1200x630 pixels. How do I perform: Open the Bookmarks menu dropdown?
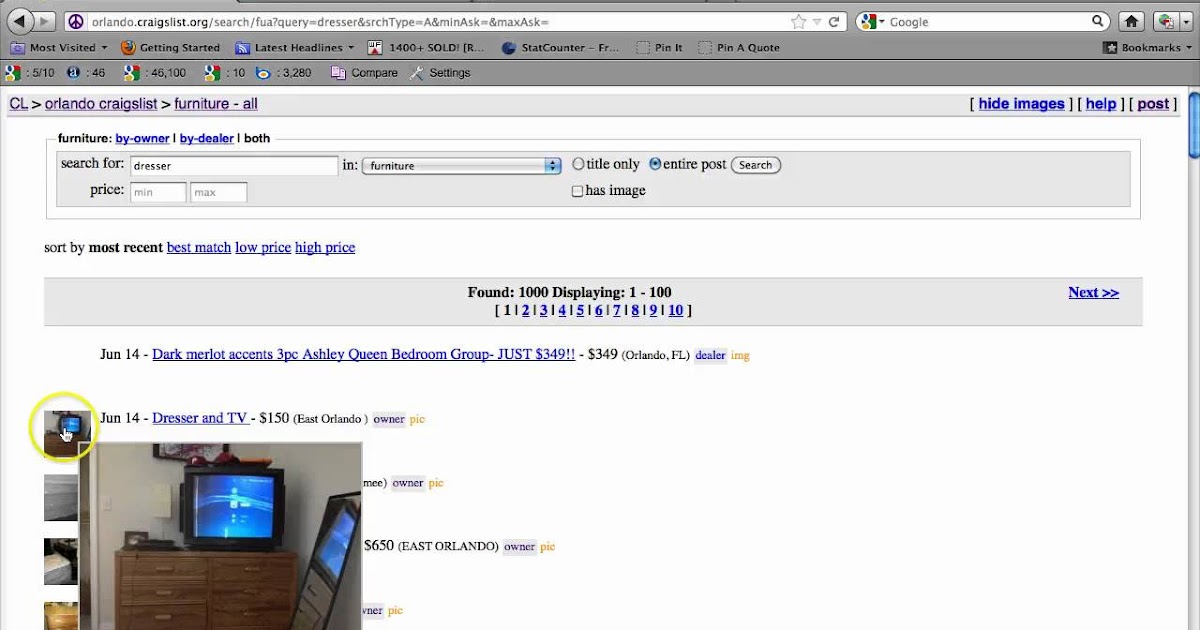[x=1147, y=47]
